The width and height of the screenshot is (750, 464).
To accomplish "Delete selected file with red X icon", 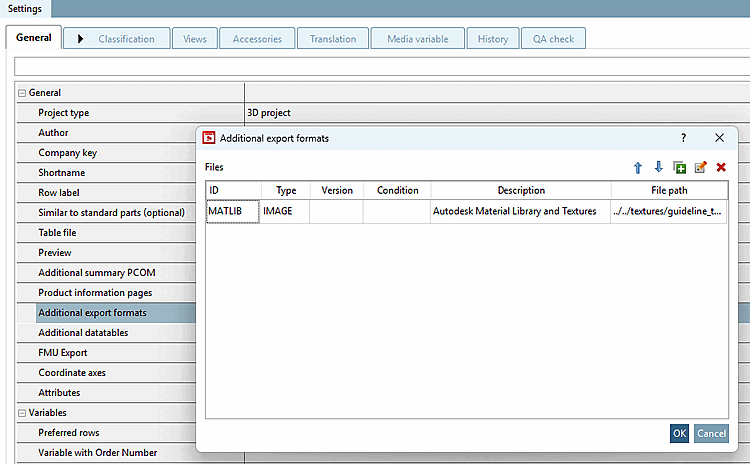I will tap(721, 167).
